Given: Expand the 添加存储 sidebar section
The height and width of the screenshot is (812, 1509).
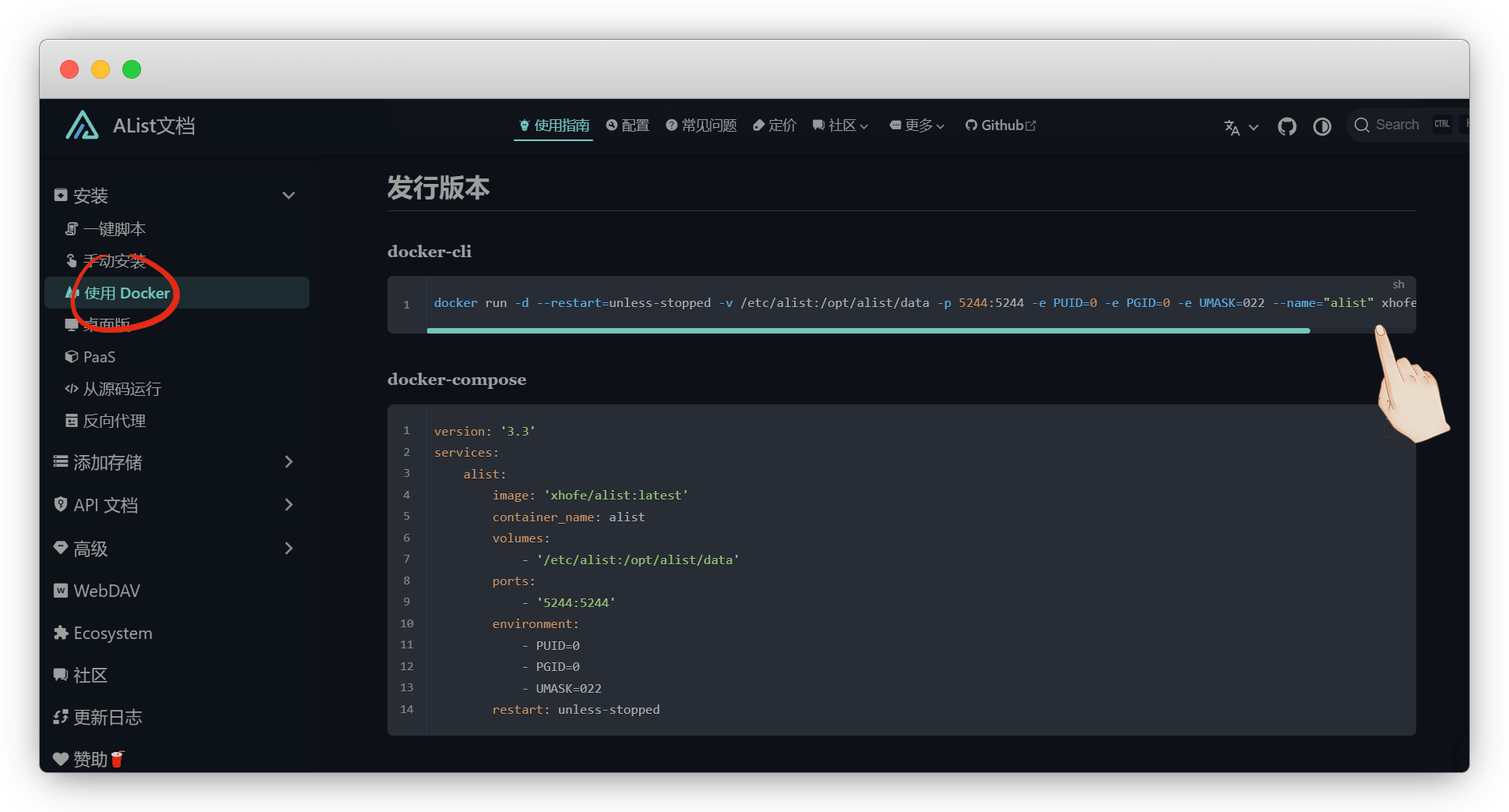Looking at the screenshot, I should click(288, 462).
